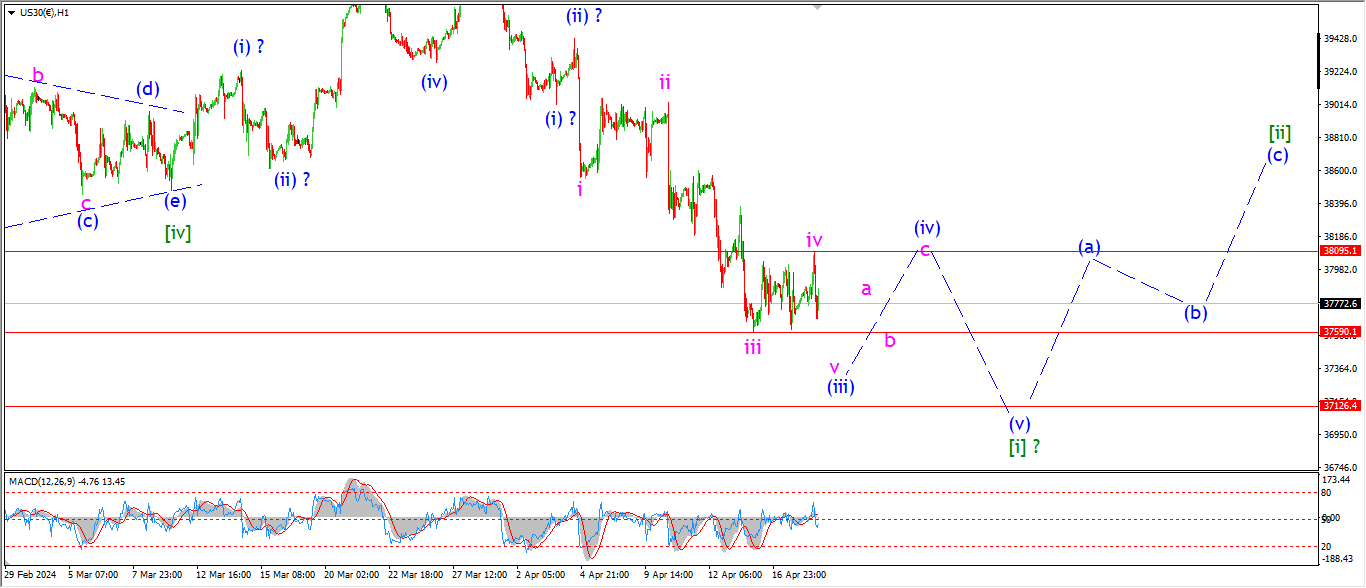Click the 38186.0 price scale value
This screenshot has width=1366, height=588.
(x=1340, y=237)
